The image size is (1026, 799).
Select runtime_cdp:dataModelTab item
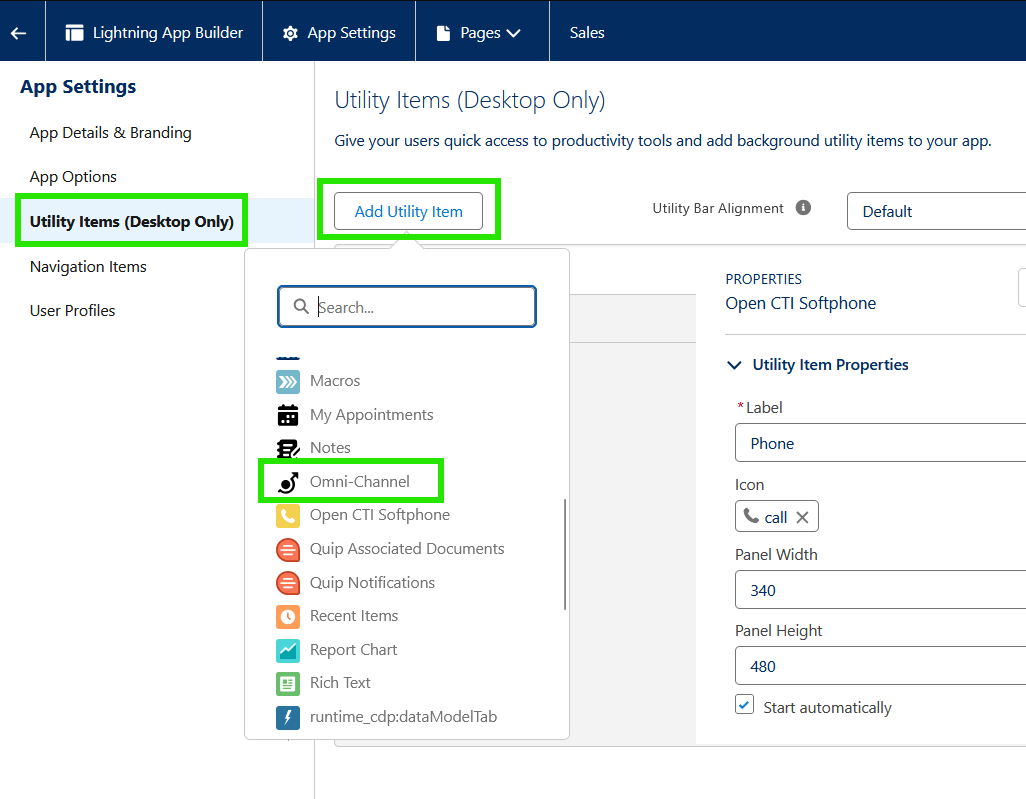[403, 717]
